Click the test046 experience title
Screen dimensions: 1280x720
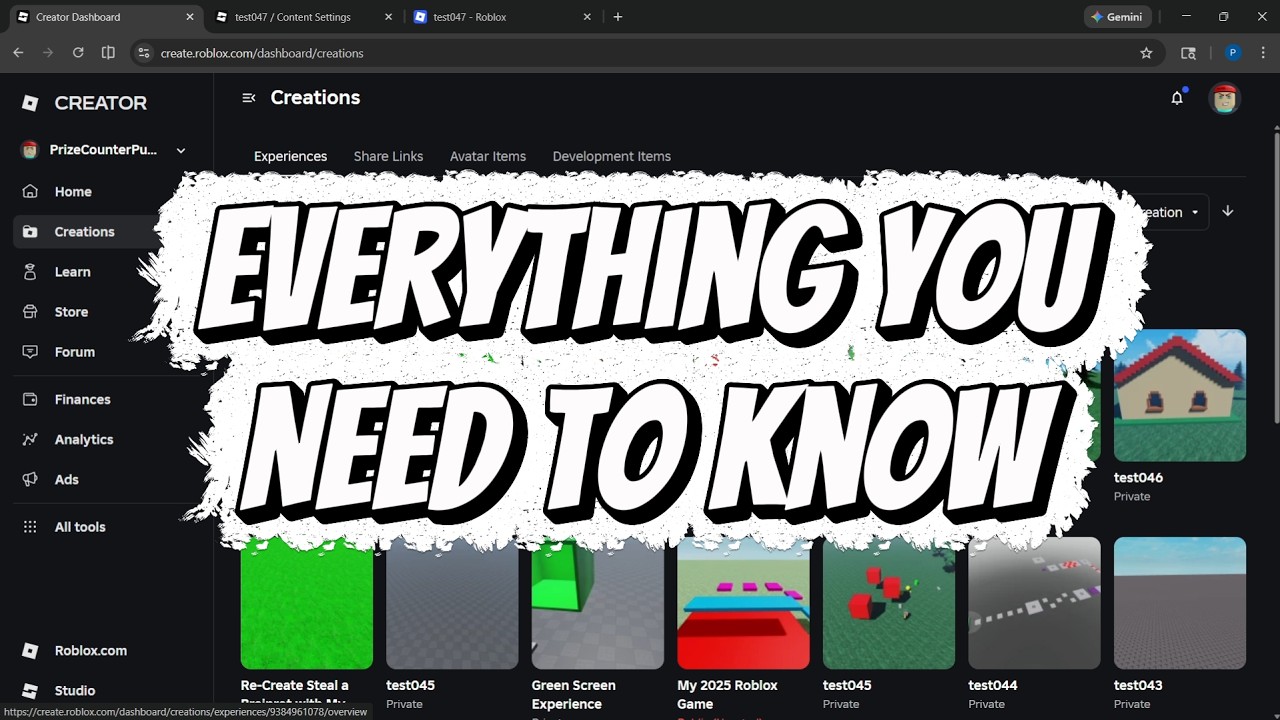(1138, 478)
